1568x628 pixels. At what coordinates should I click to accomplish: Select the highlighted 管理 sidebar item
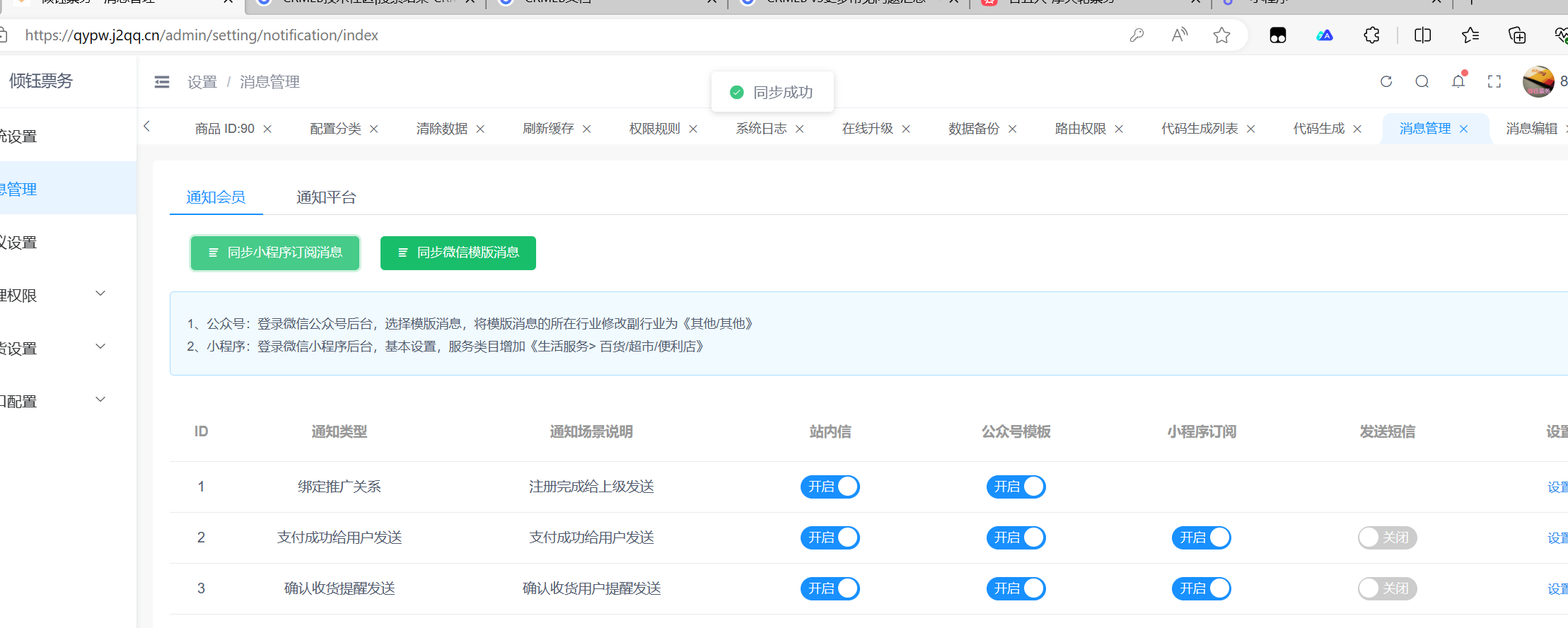pyautogui.click(x=68, y=188)
